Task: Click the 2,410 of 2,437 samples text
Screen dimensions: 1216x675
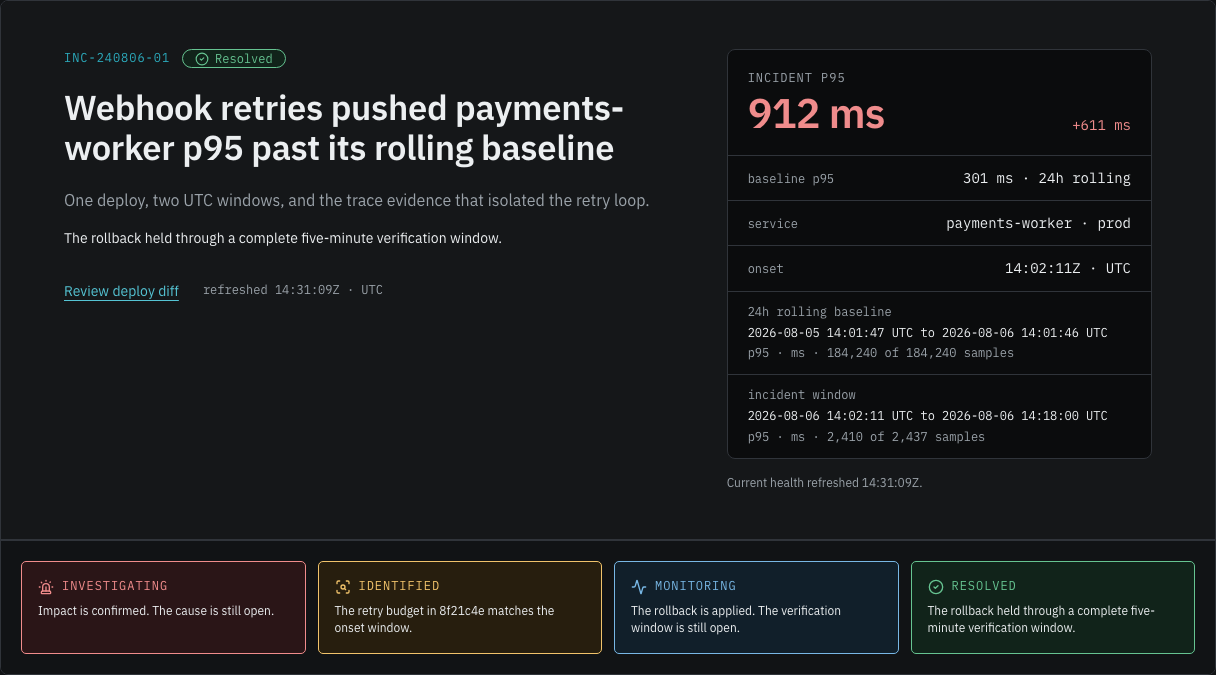Action: tap(904, 437)
